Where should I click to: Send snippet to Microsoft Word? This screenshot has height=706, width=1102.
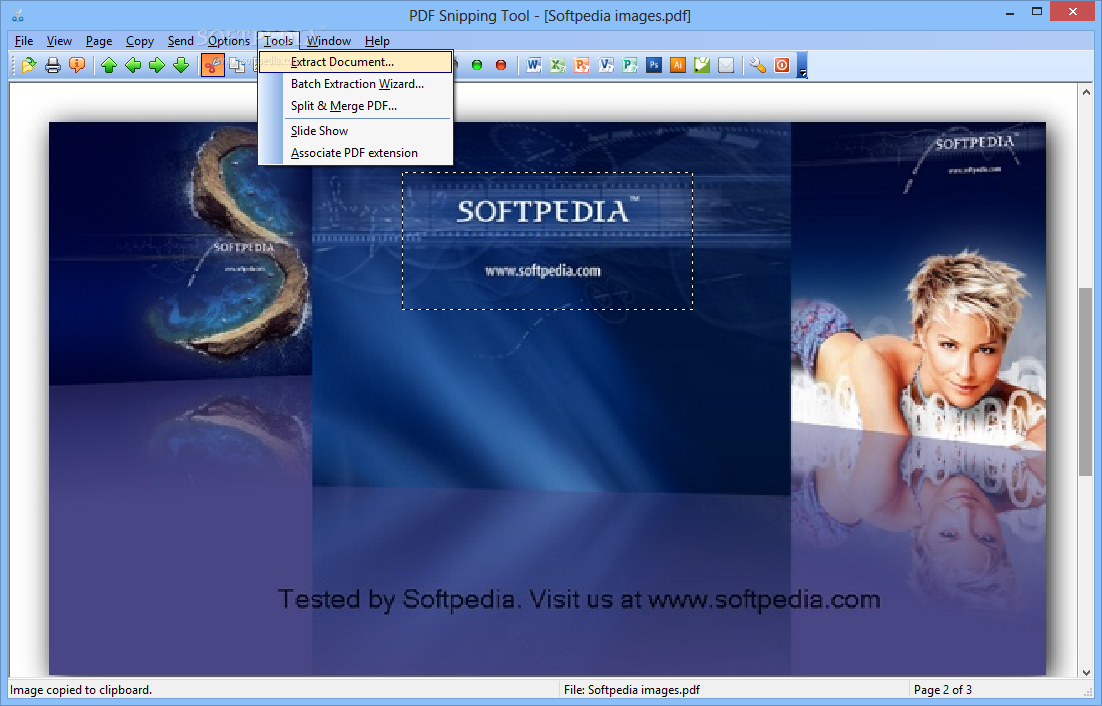pos(533,65)
